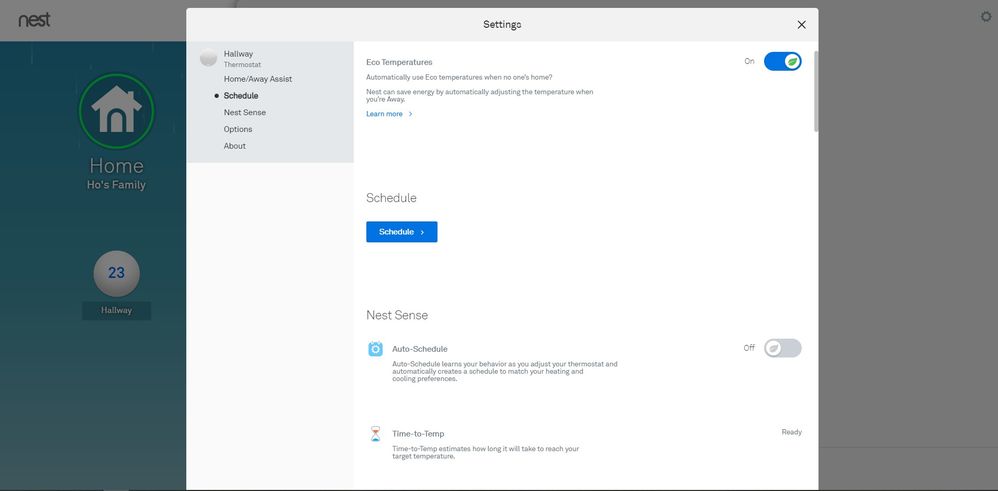Click the Ho's Family text
The width and height of the screenshot is (998, 491).
pyautogui.click(x=116, y=185)
